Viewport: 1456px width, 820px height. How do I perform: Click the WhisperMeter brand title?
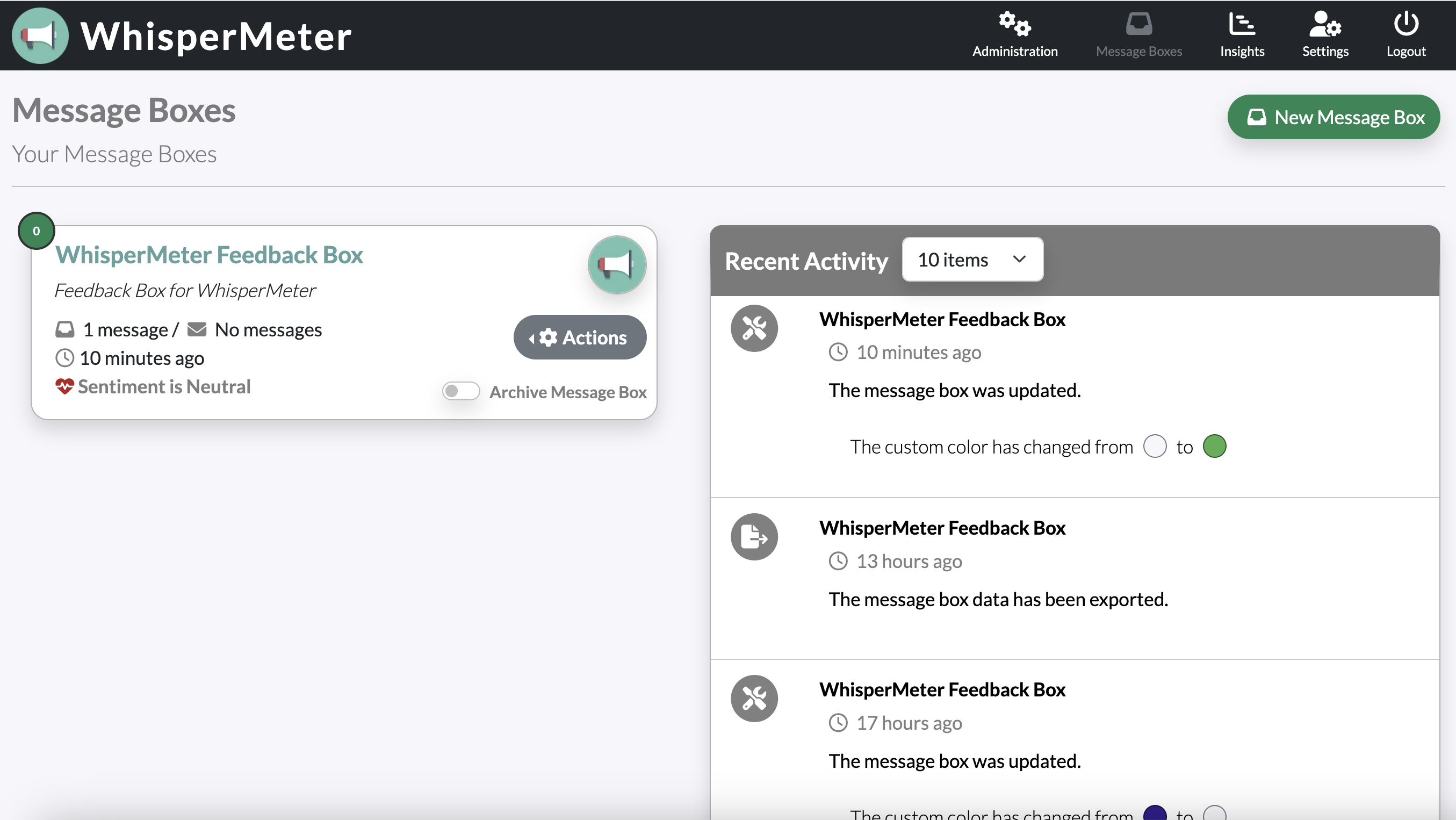click(216, 36)
